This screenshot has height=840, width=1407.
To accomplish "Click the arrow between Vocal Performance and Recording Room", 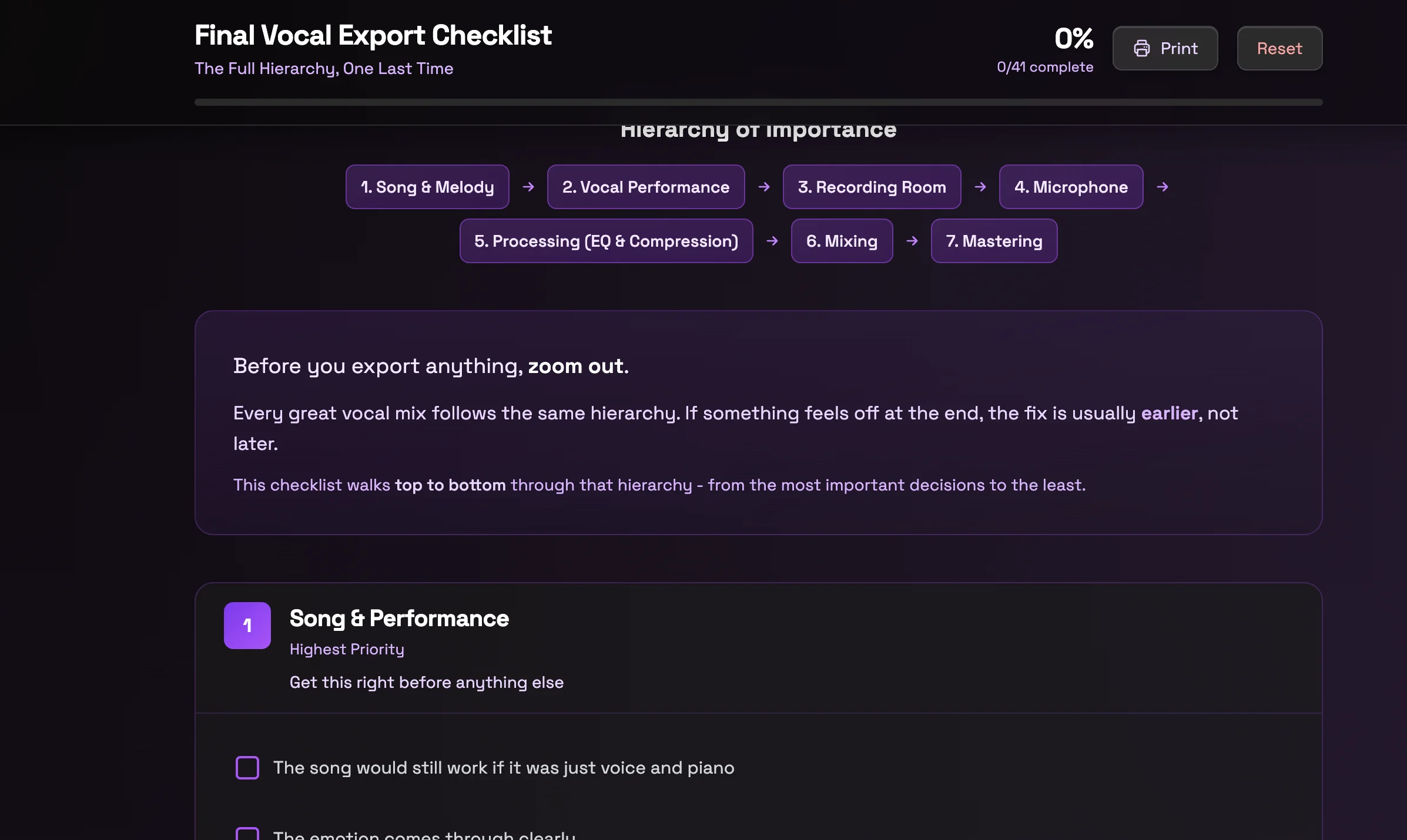I will click(764, 187).
